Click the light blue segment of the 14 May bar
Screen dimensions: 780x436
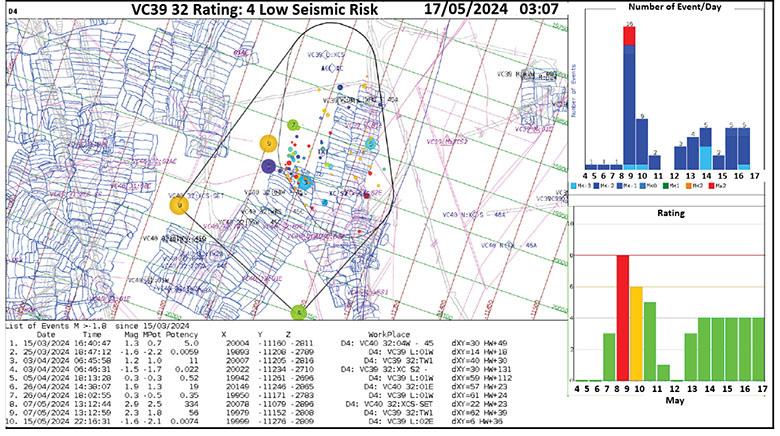point(705,158)
